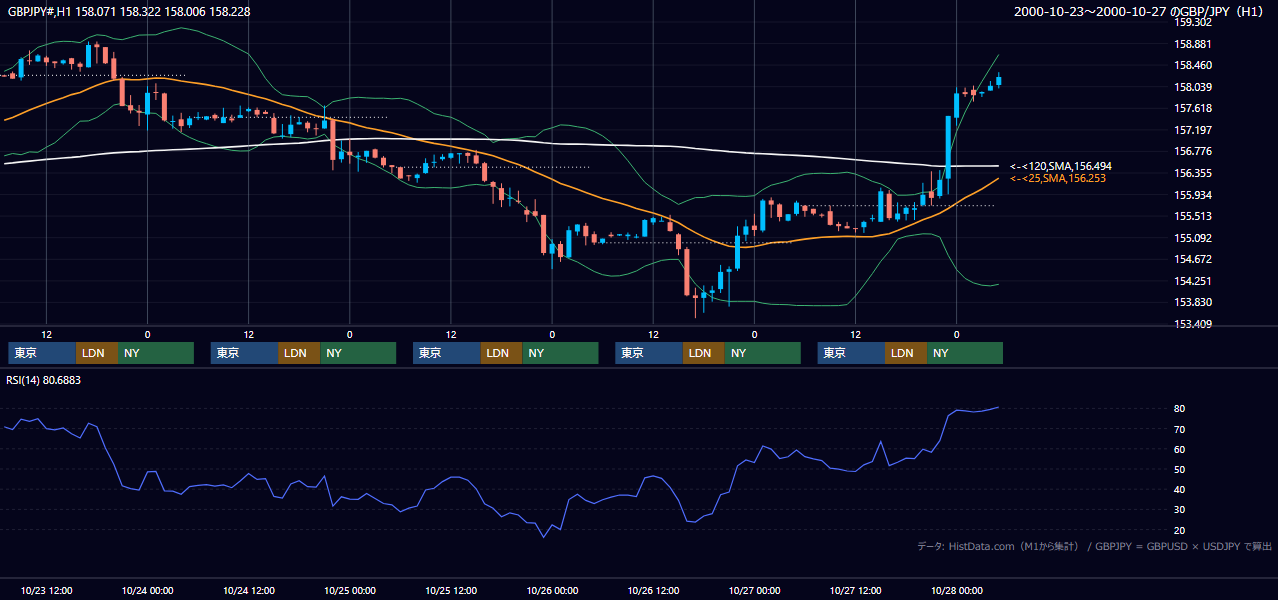Click the RSI line's endpoint near 80
This screenshot has width=1278, height=600.
click(998, 407)
